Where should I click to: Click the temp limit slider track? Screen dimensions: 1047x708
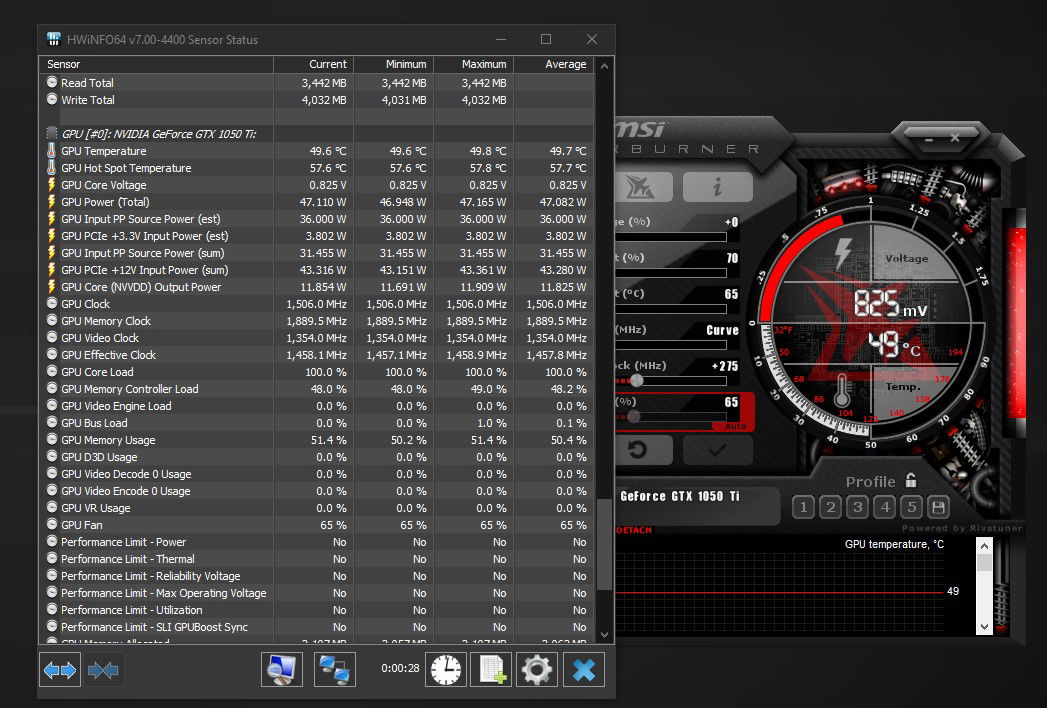tap(670, 309)
